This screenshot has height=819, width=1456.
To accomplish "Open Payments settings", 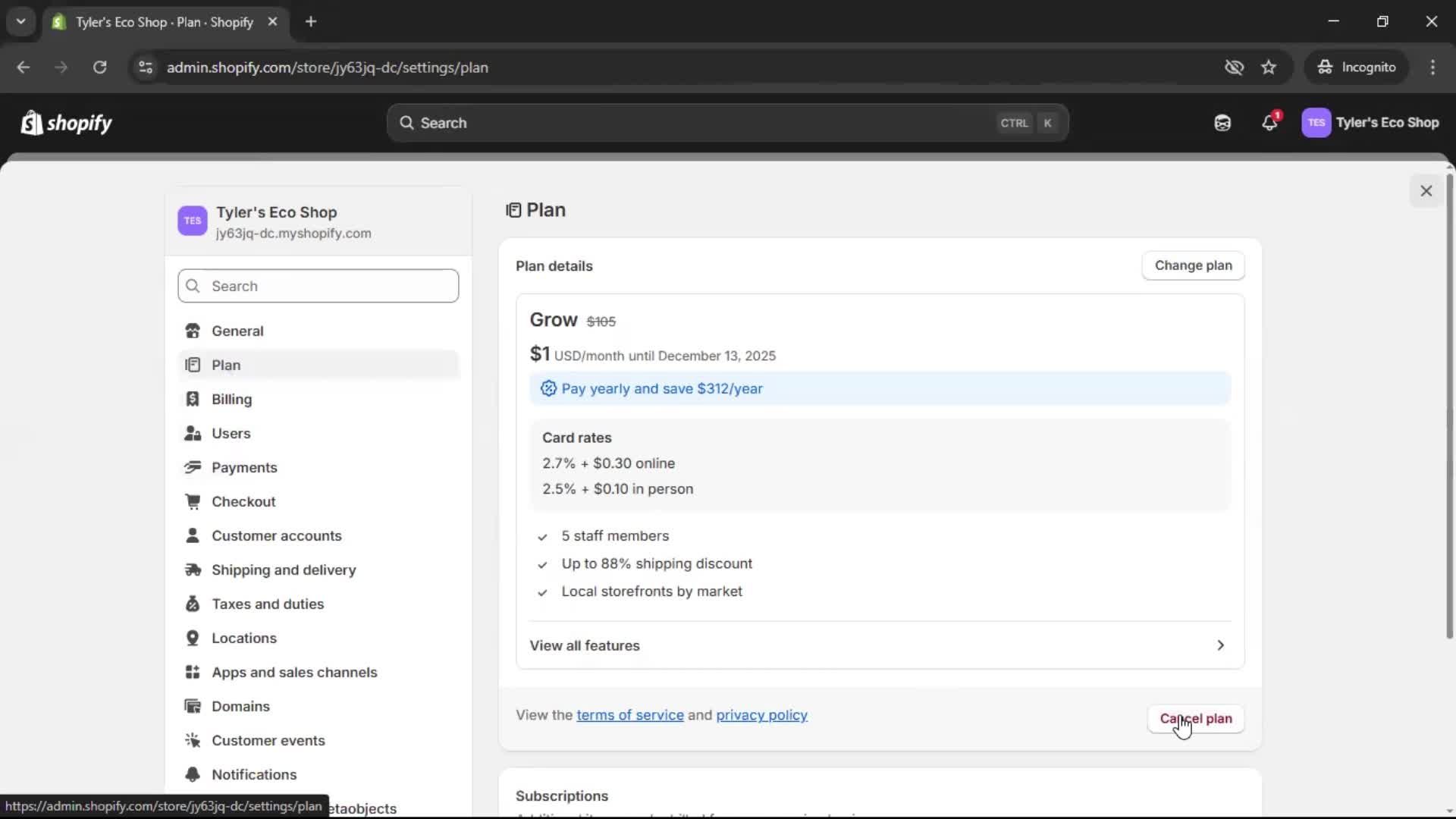I will coord(318,468).
